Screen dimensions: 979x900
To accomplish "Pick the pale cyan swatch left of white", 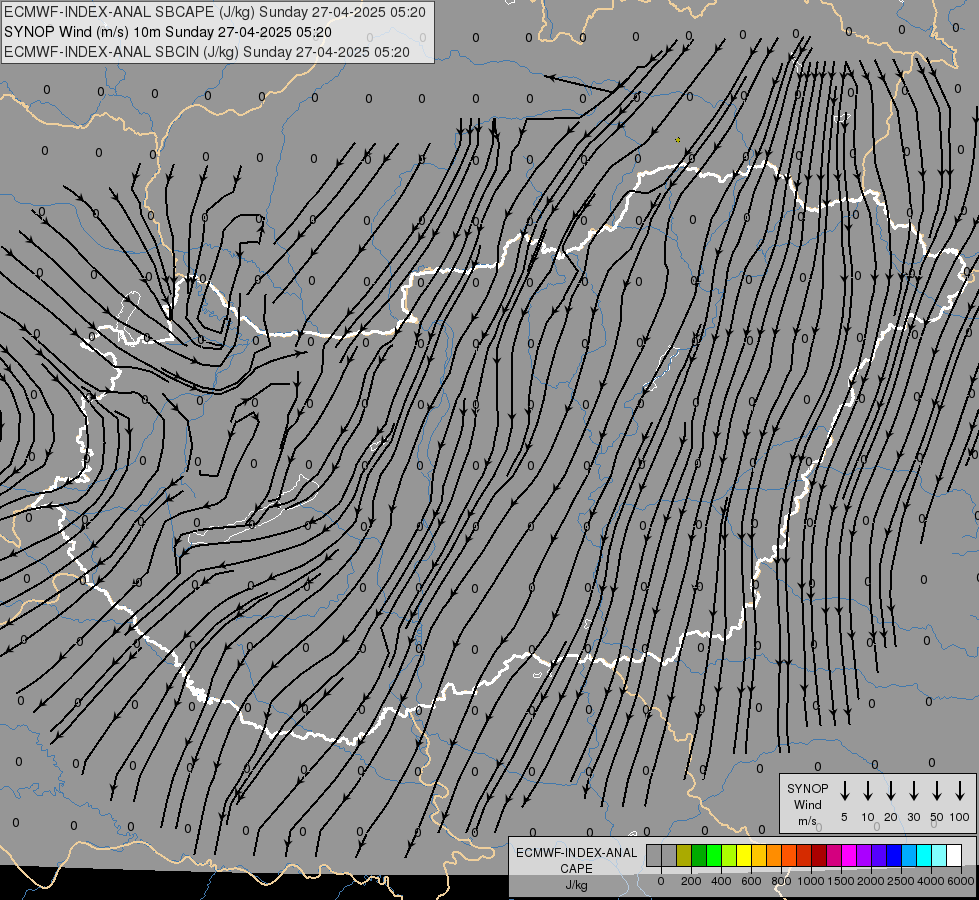I will [938, 855].
